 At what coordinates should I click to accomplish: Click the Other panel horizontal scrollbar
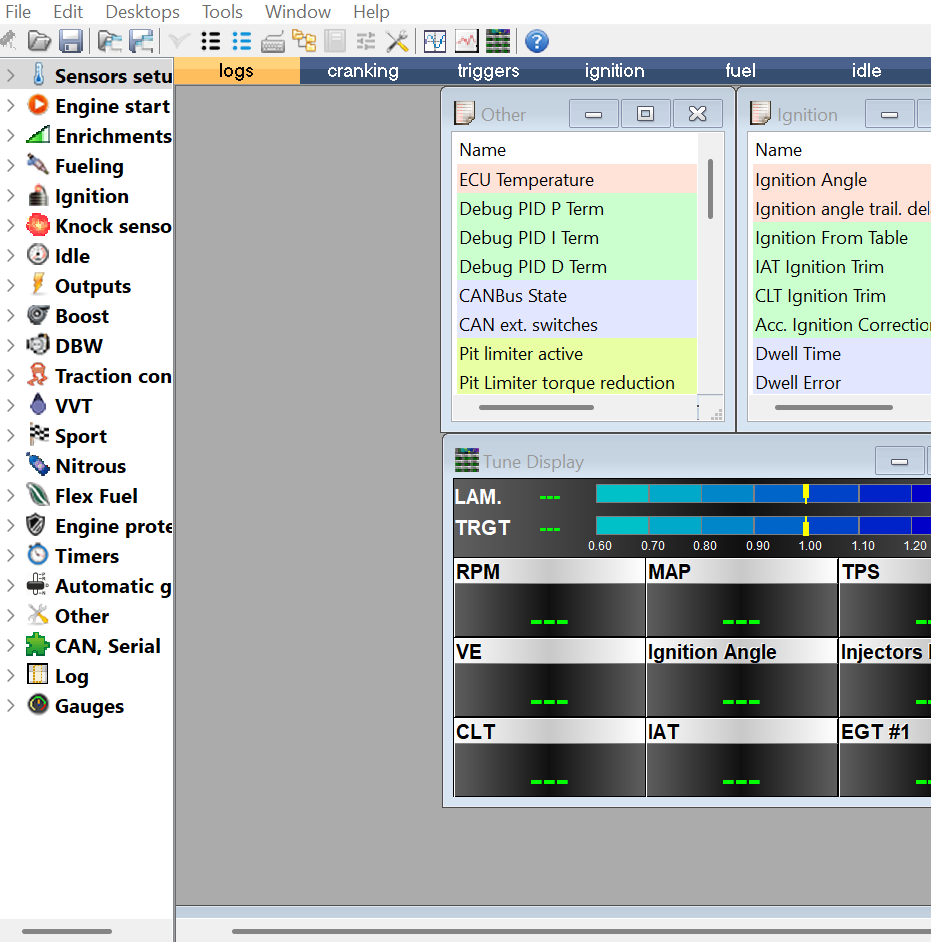pyautogui.click(x=536, y=407)
